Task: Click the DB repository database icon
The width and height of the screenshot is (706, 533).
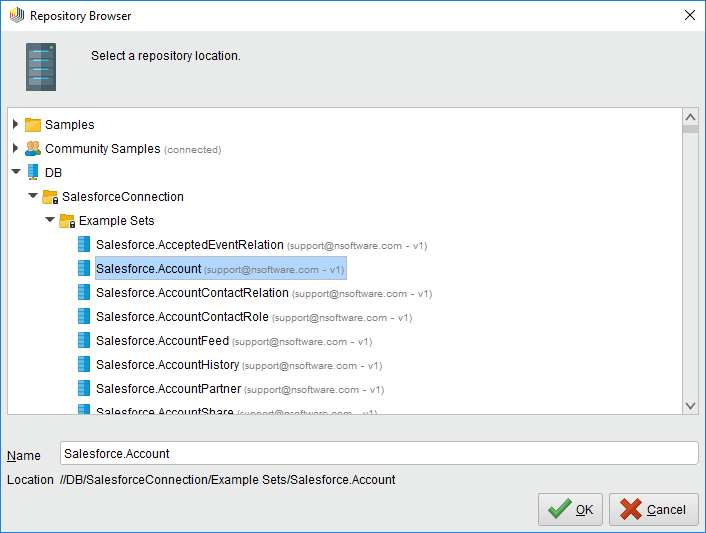Action: pos(33,173)
